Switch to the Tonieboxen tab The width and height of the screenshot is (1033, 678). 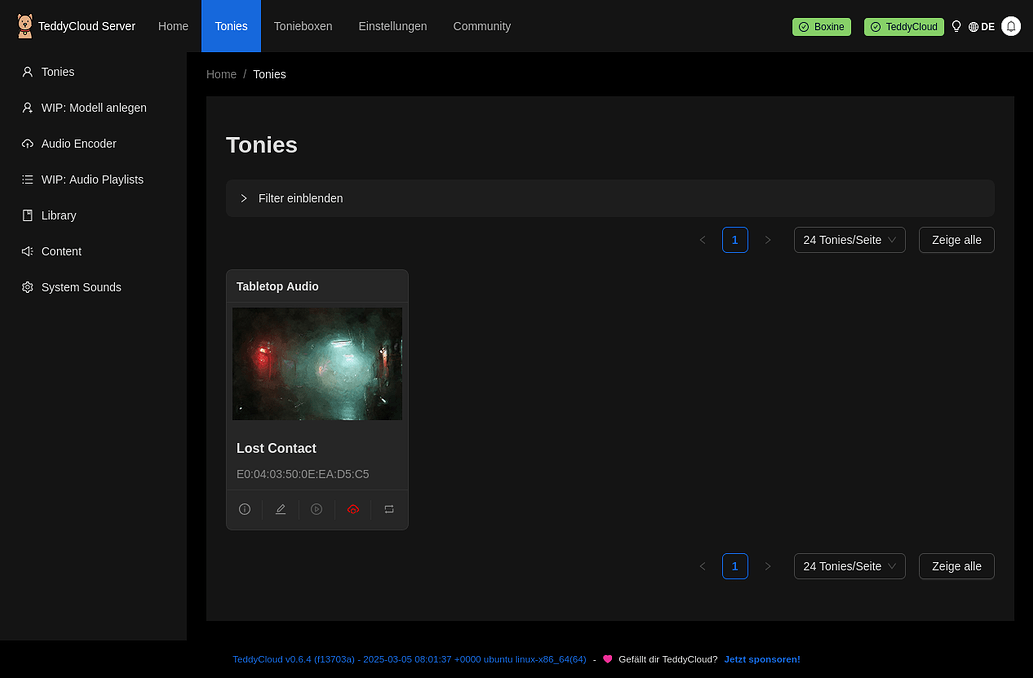303,26
